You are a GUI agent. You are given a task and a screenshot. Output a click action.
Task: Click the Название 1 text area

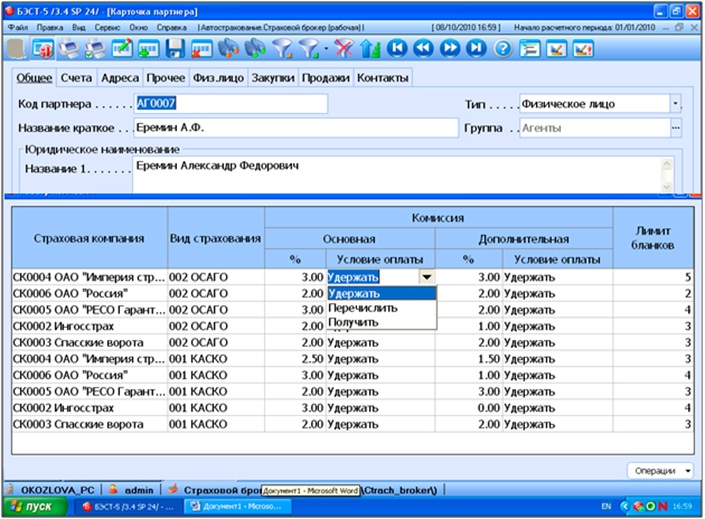[x=397, y=174]
